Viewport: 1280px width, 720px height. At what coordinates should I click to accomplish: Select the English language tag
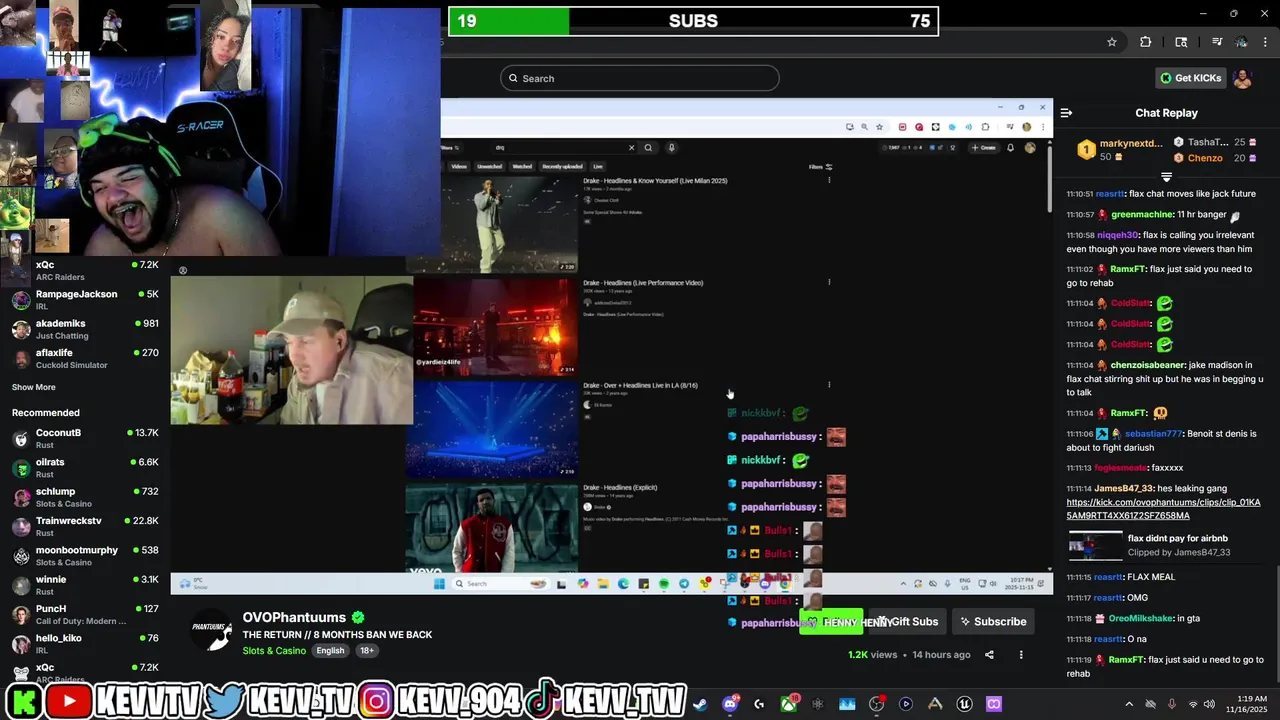tap(330, 651)
